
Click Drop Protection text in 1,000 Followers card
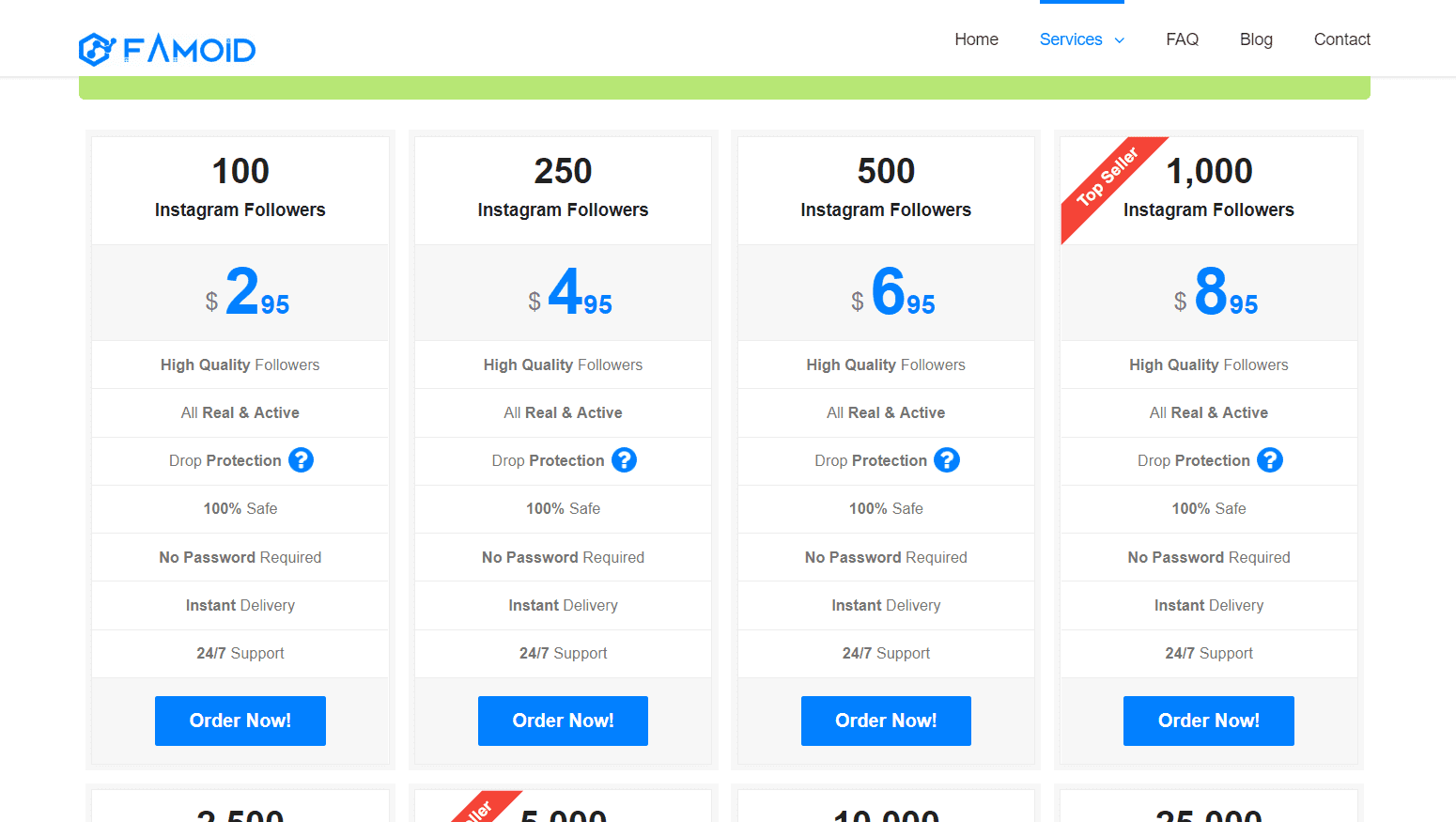(1194, 460)
